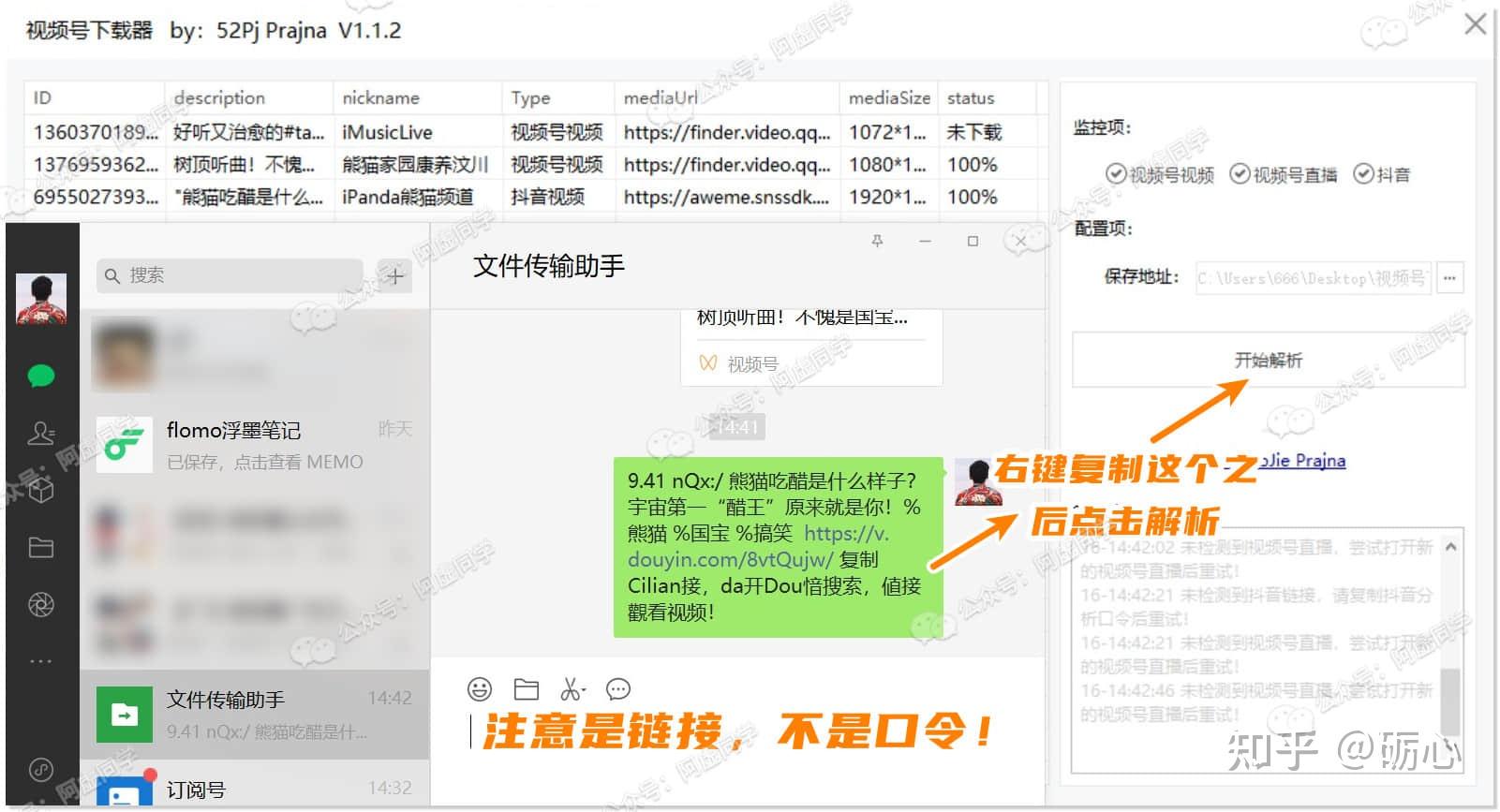Image resolution: width=1500 pixels, height=812 pixels.
Task: Click send file folder icon in chat toolbar
Action: pyautogui.click(x=527, y=690)
